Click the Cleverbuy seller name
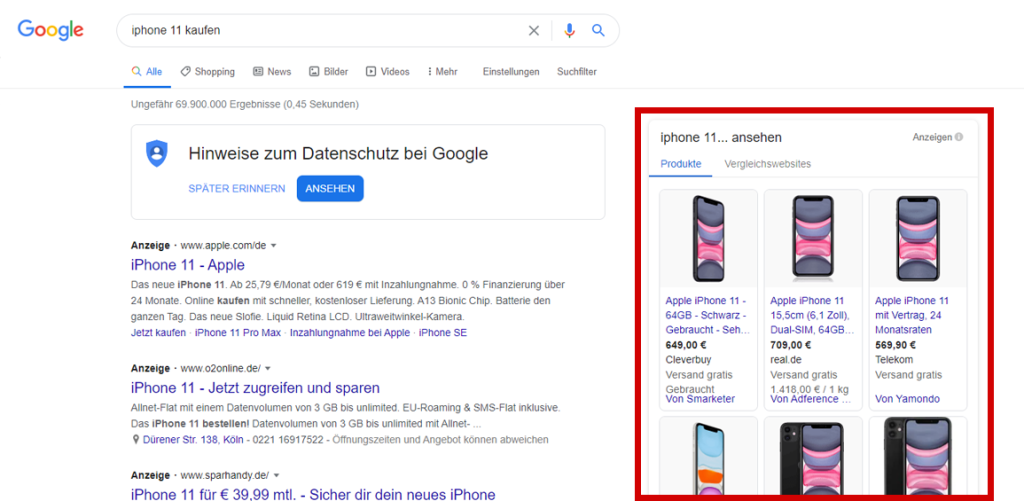 tap(688, 360)
